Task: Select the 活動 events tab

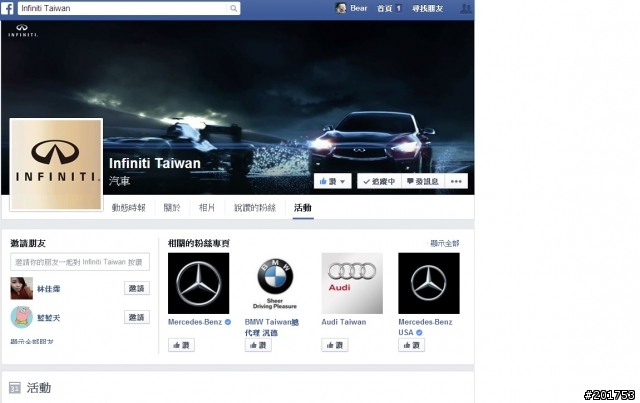Action: [303, 208]
